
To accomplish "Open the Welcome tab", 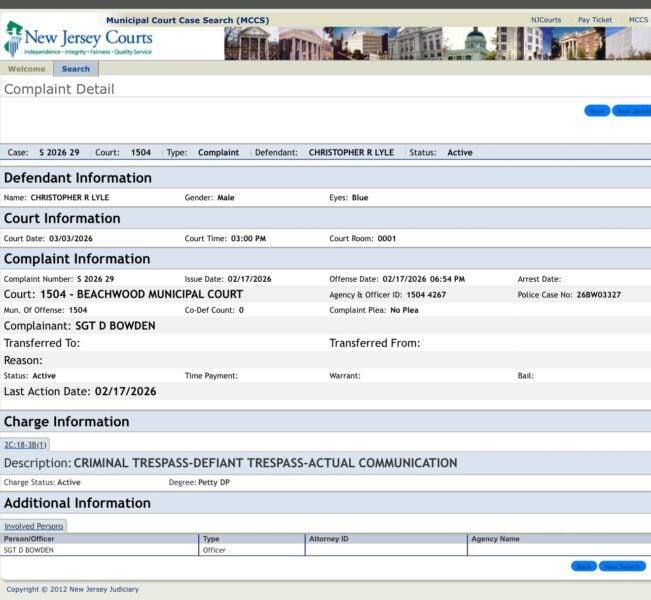I will (x=27, y=69).
